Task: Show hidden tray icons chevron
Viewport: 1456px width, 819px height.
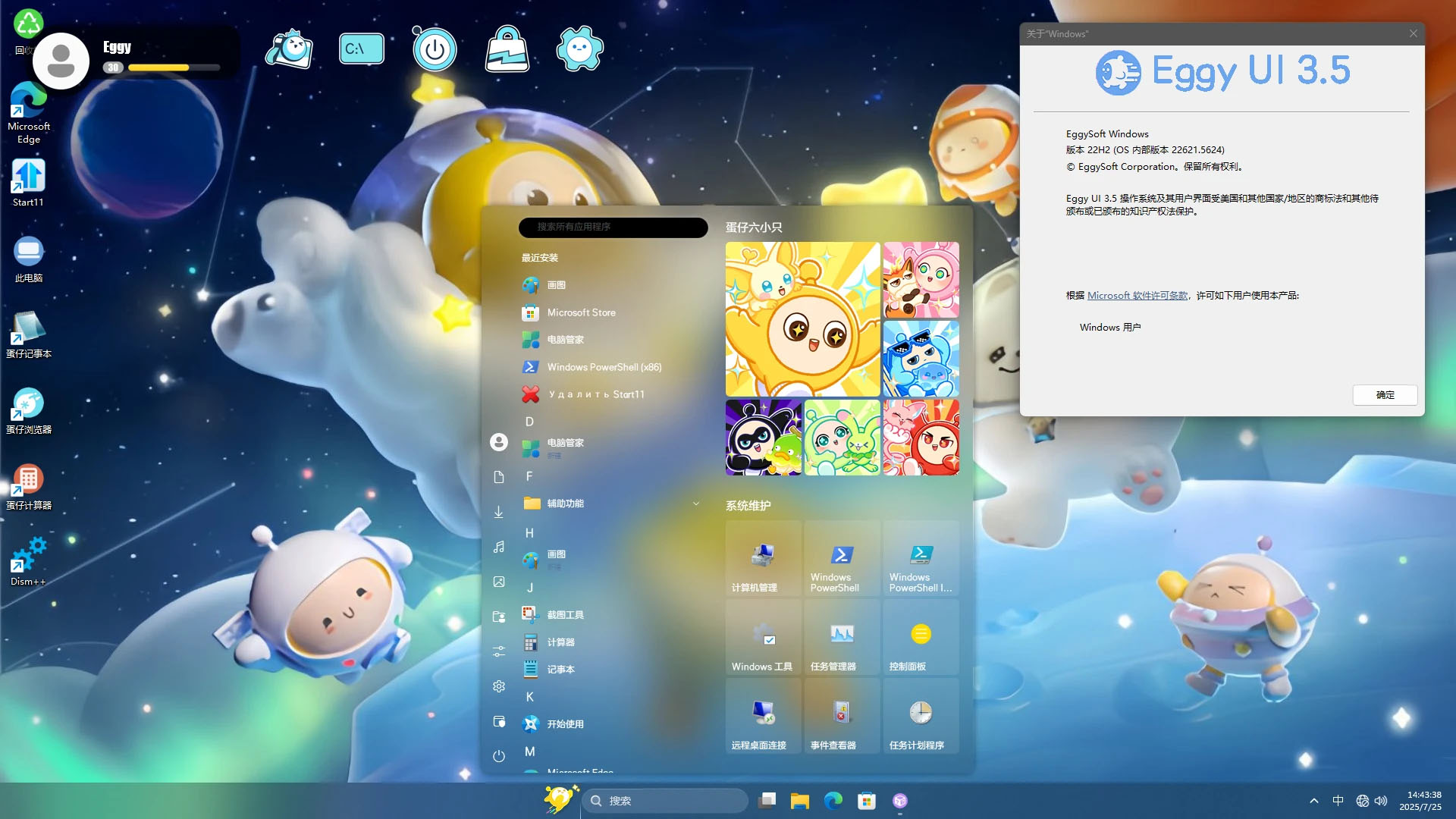Action: pyautogui.click(x=1313, y=801)
